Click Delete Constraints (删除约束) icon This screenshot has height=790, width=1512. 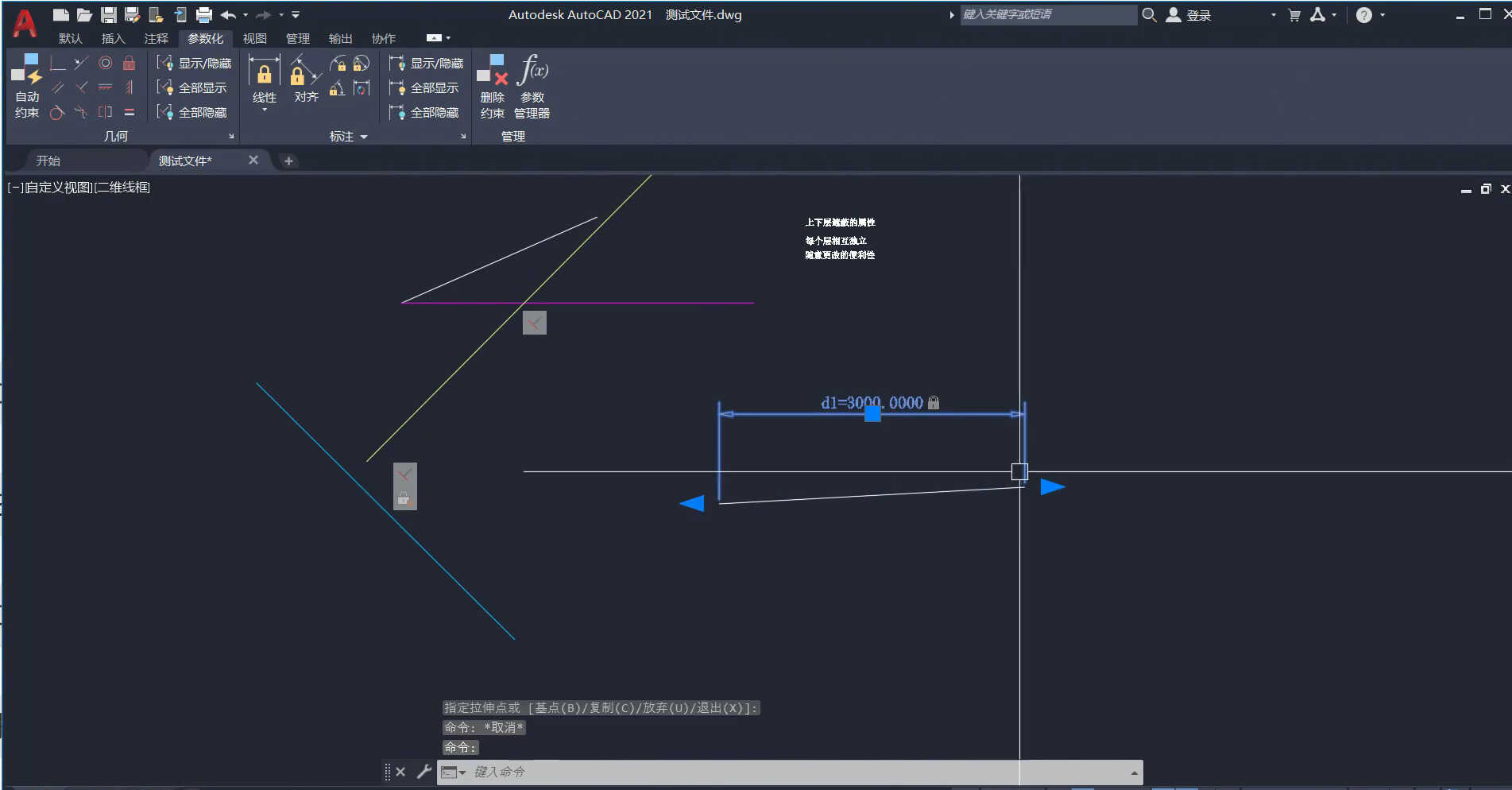coord(492,70)
